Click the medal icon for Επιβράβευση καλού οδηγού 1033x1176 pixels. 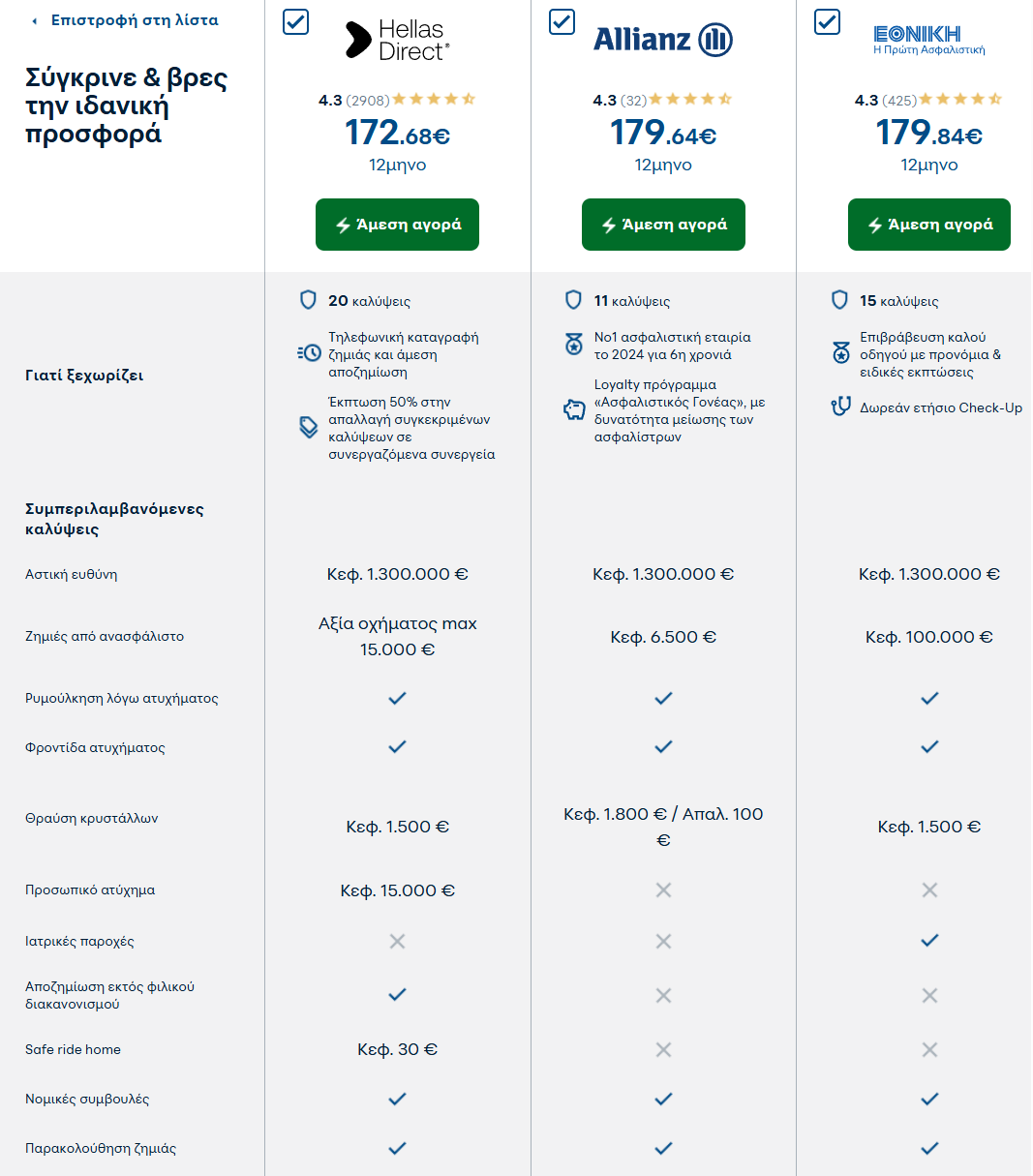click(x=840, y=353)
